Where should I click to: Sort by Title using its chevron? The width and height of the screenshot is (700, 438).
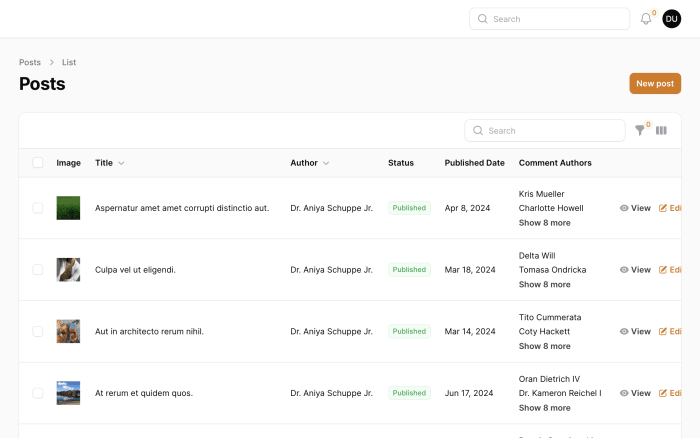[x=121, y=163]
